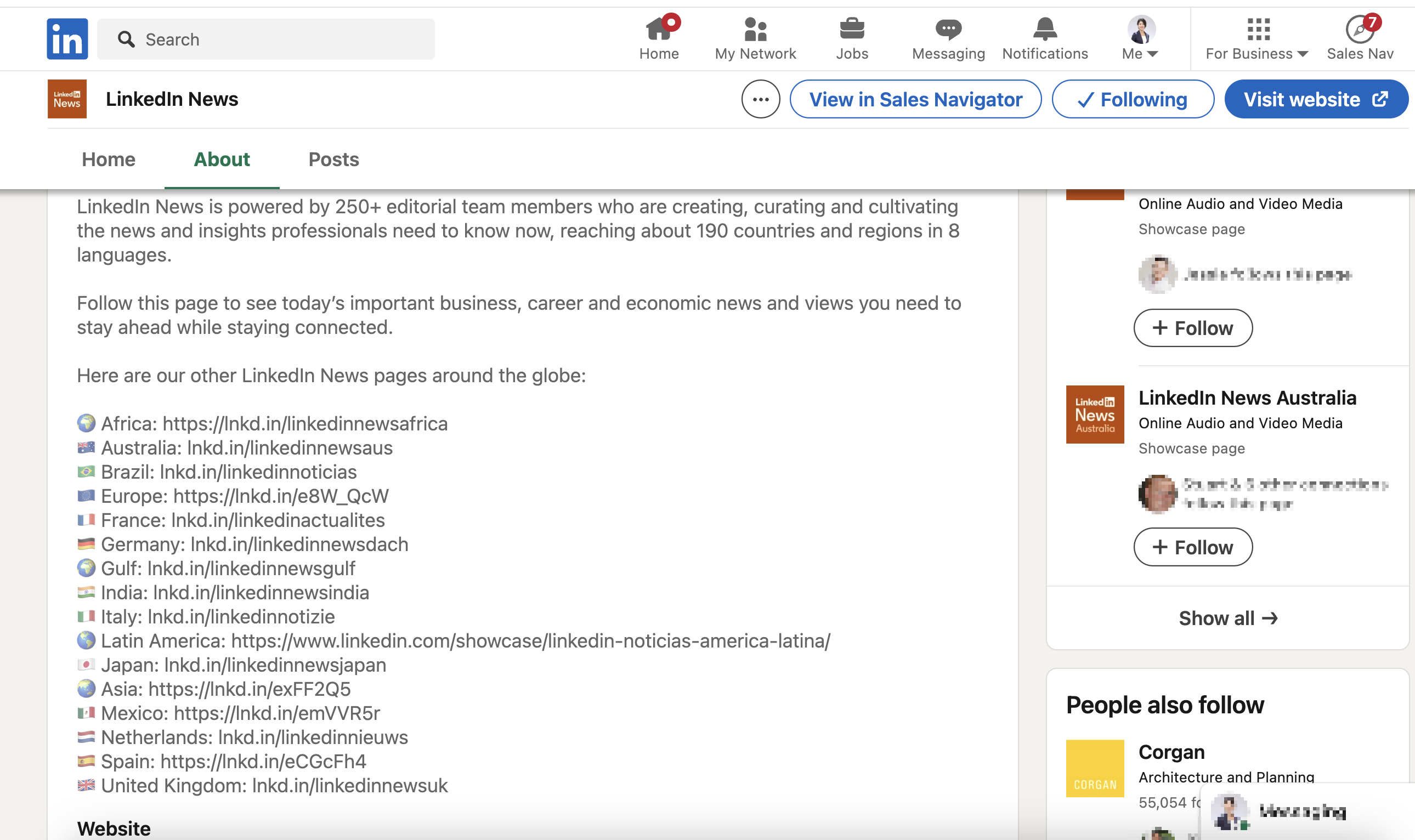Click View in Sales Navigator button
1415x840 pixels.
(x=915, y=99)
